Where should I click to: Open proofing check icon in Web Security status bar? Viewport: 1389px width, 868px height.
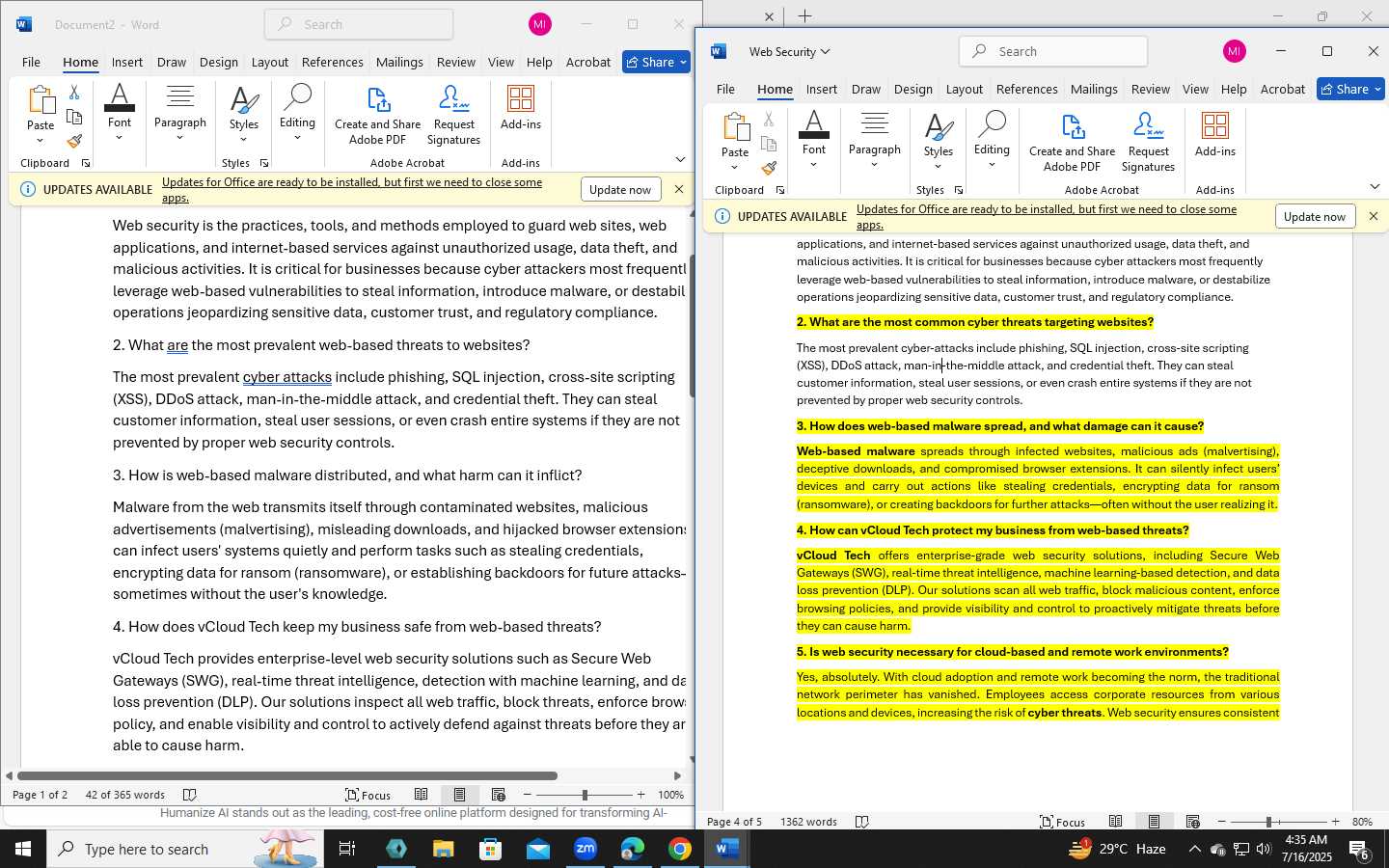(x=862, y=822)
